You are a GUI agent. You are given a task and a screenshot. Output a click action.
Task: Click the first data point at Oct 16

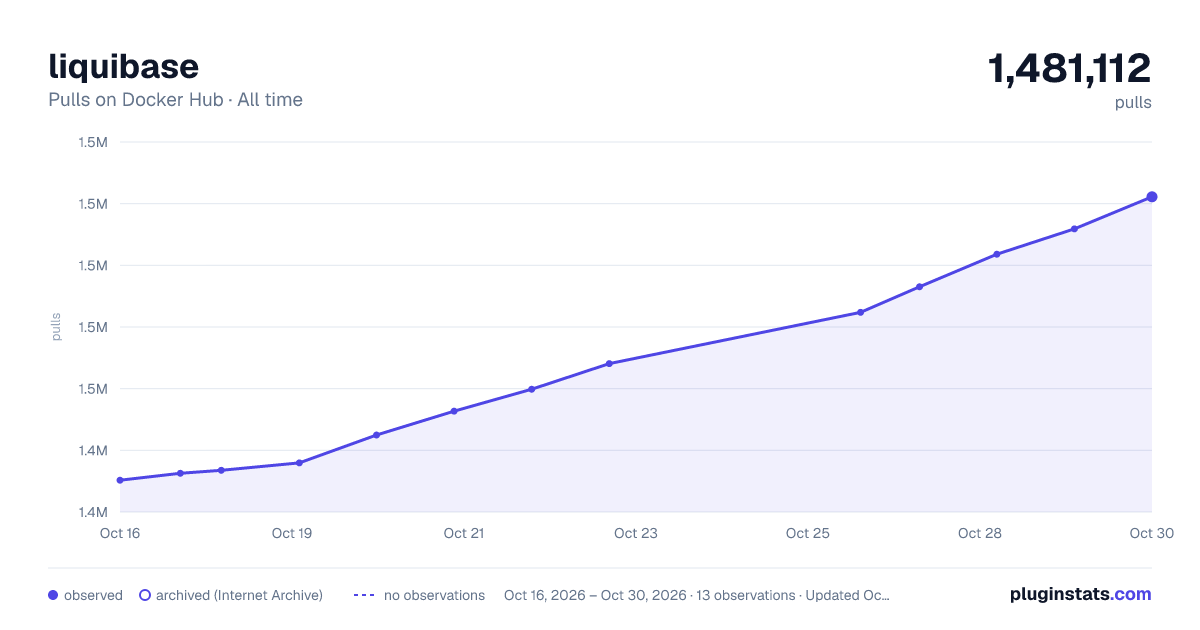pos(120,480)
